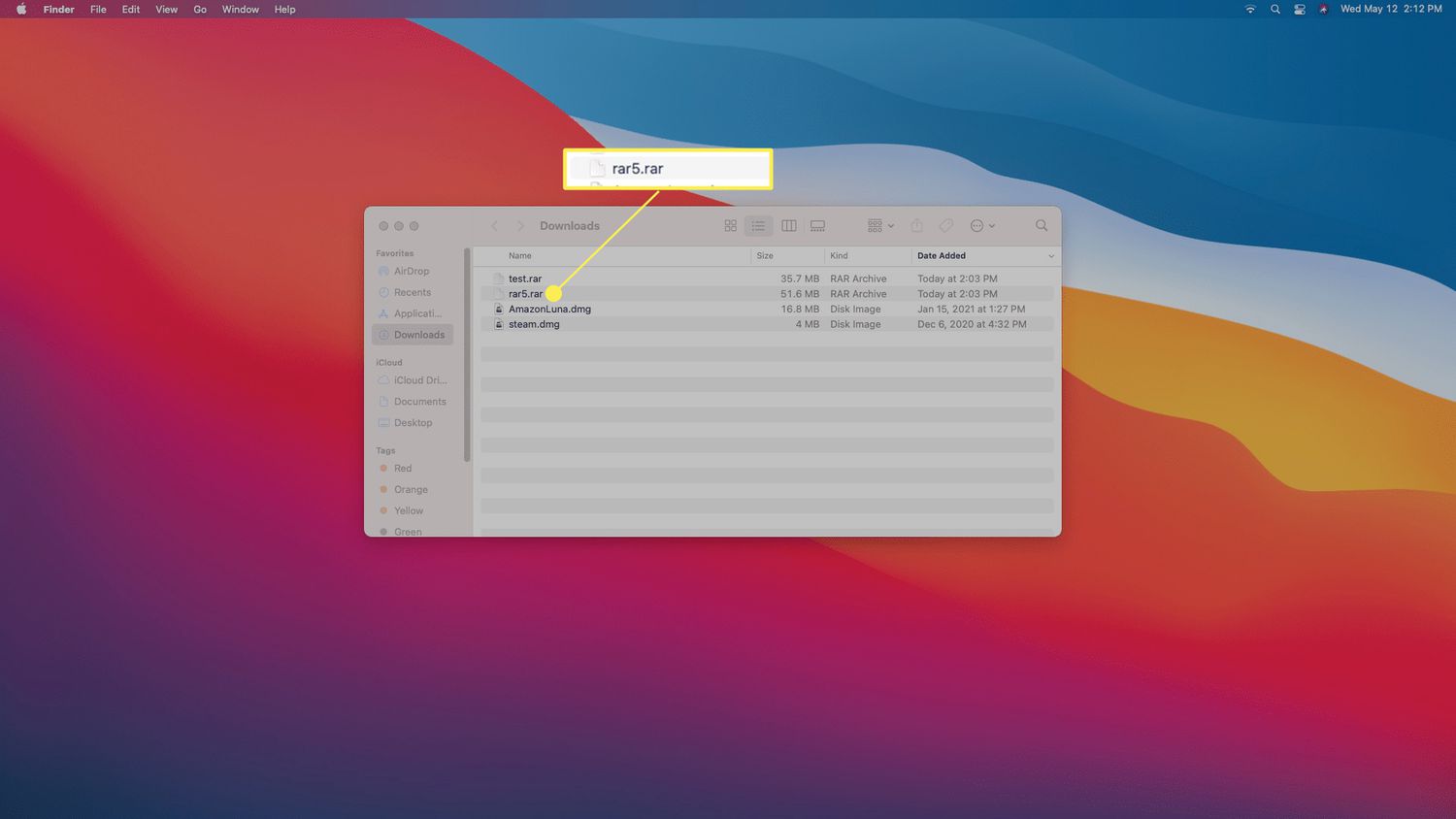This screenshot has width=1456, height=819.
Task: Open Spotlight search in menu bar
Action: 1275,10
